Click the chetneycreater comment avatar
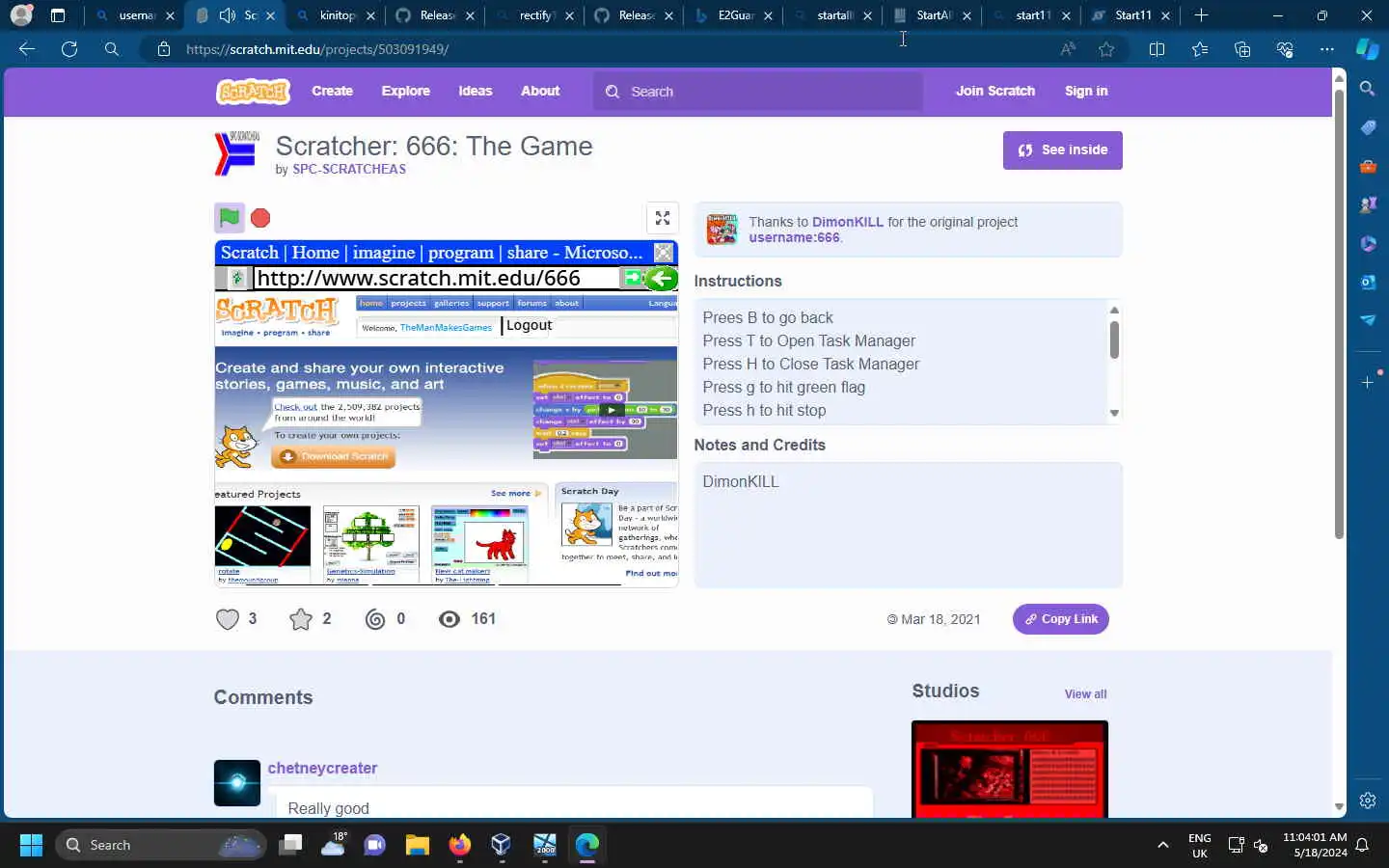 pos(237,783)
